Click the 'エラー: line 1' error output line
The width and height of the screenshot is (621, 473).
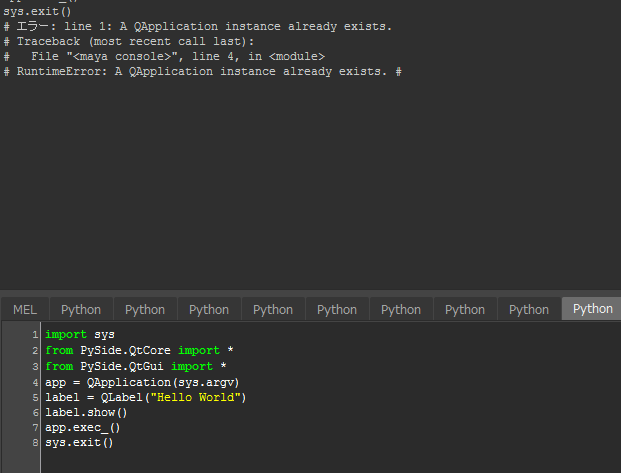coord(198,27)
